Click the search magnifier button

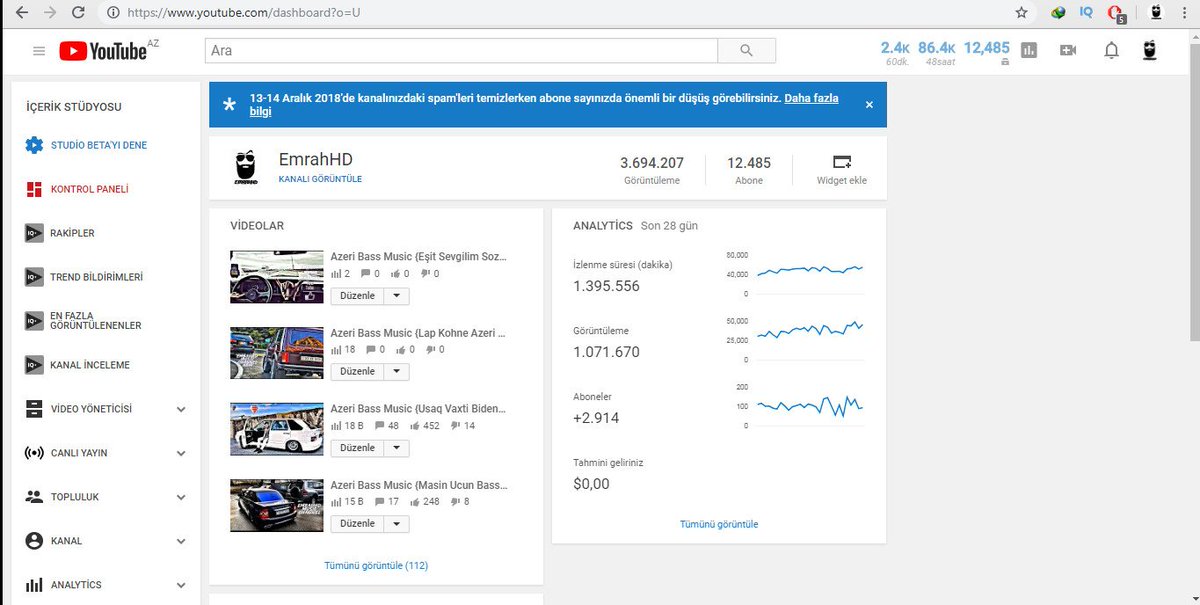click(x=747, y=51)
